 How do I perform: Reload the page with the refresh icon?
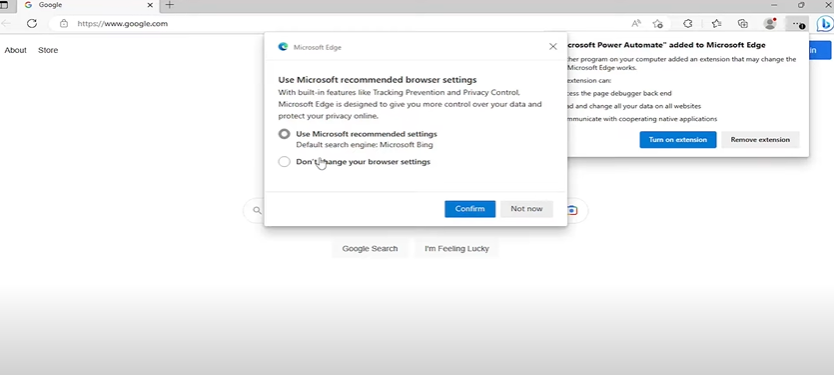click(x=32, y=23)
